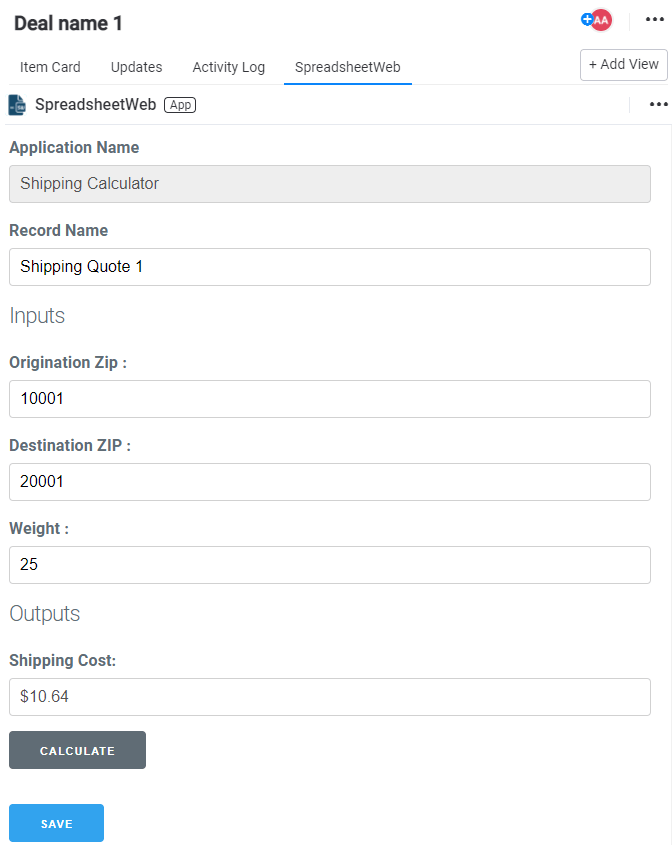Select the SpreadsheetWeb tab
The width and height of the screenshot is (672, 845).
(x=348, y=67)
